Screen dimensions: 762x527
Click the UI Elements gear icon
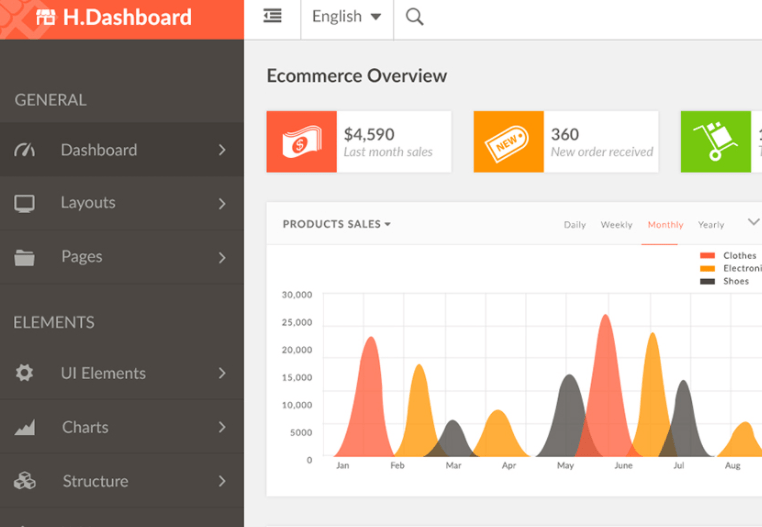24,373
